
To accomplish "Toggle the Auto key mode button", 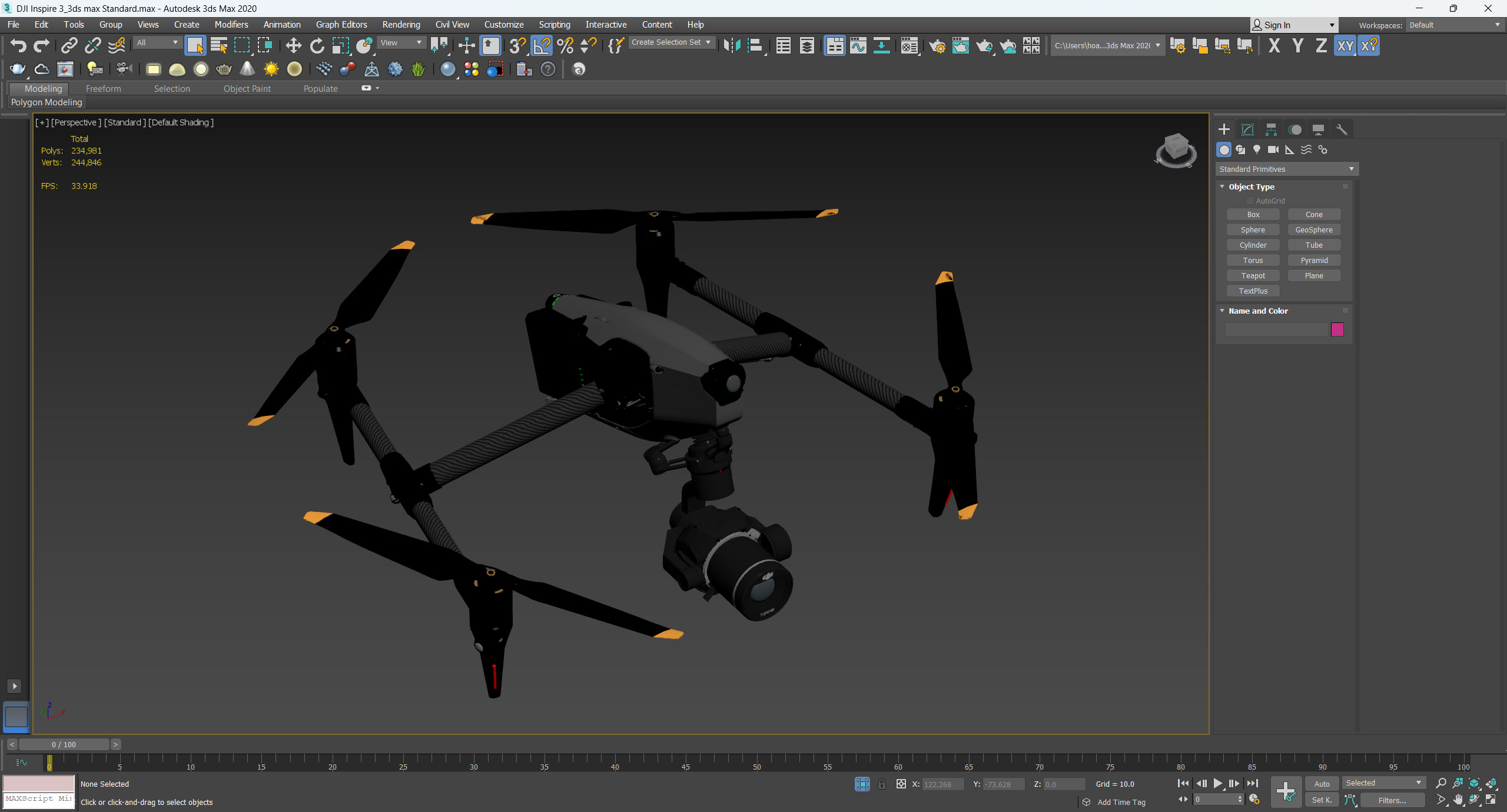I will (1322, 784).
